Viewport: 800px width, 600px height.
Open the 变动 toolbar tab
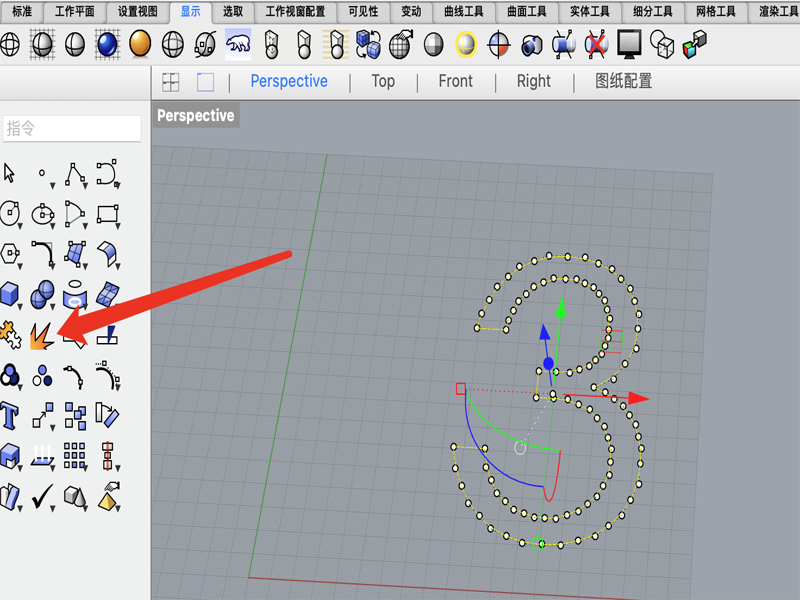(411, 11)
